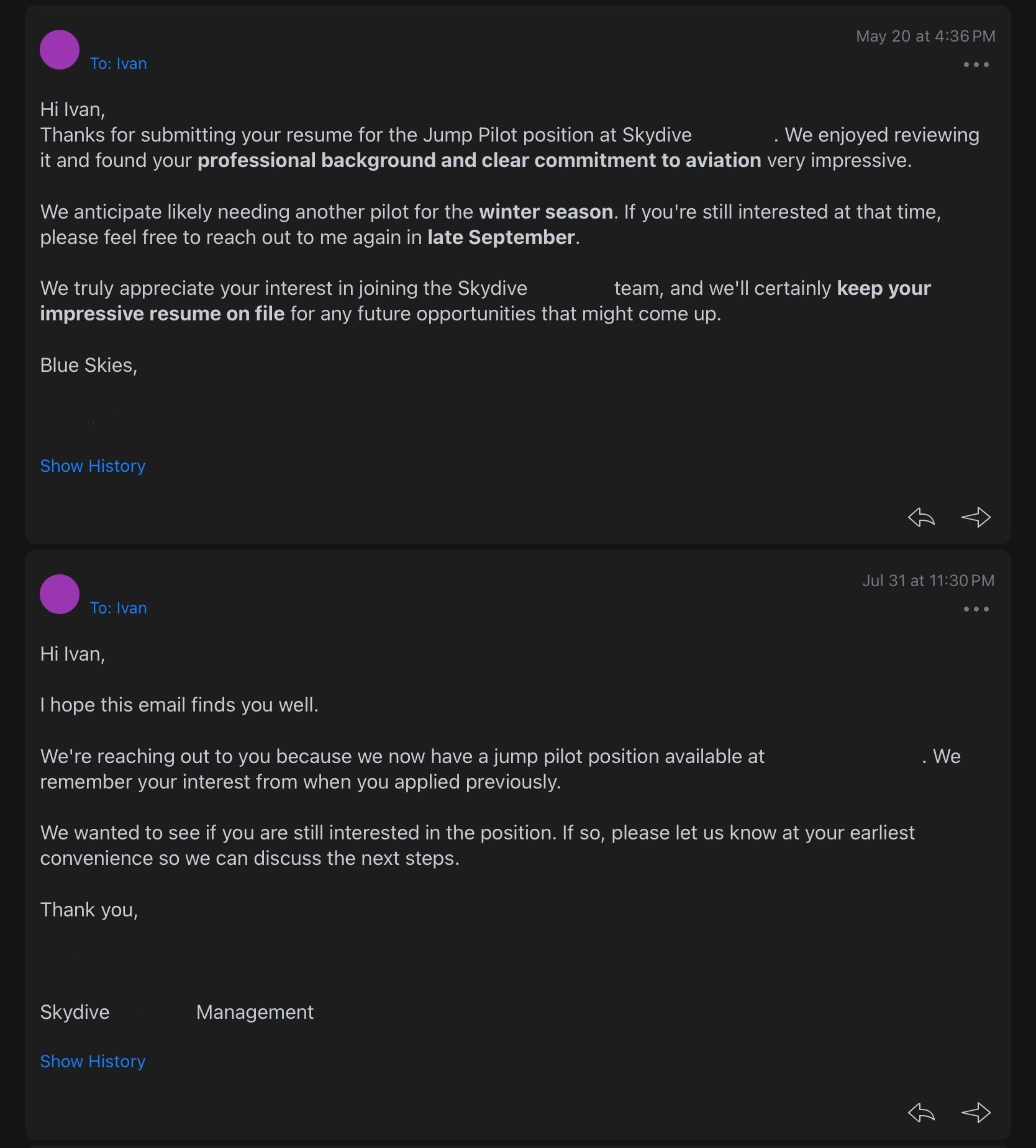Reply to the May 20 email
This screenshot has width=1036, height=1148.
pos(921,517)
